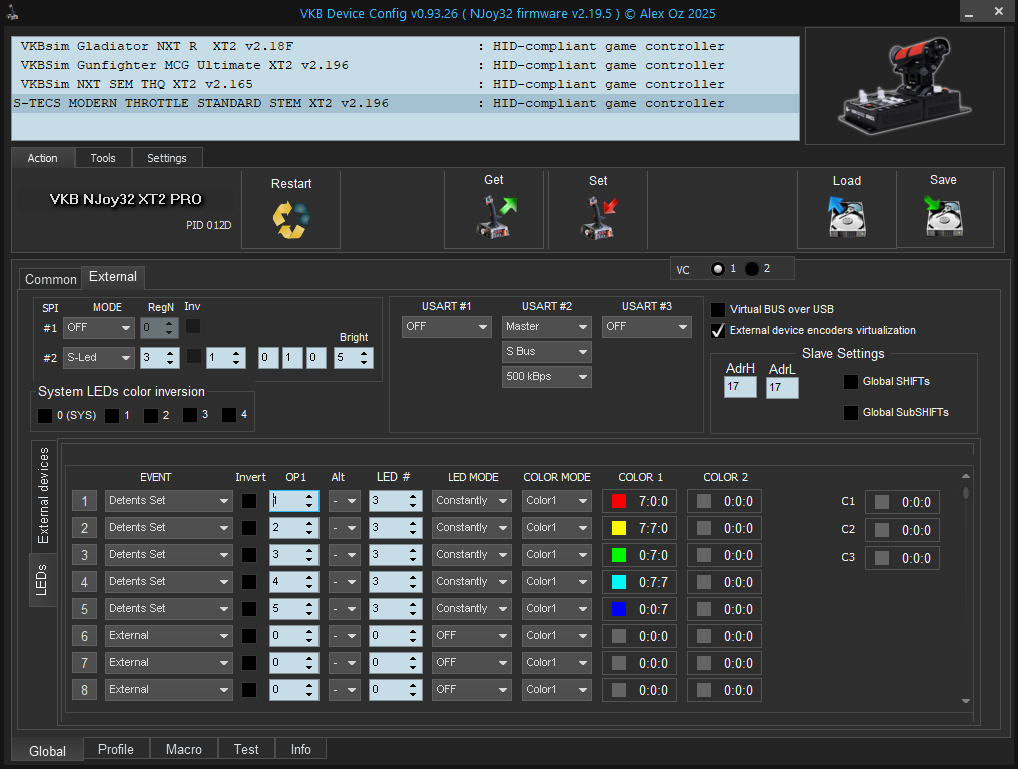Toggle system LED 4 color inversion
This screenshot has width=1018, height=769.
tap(229, 415)
